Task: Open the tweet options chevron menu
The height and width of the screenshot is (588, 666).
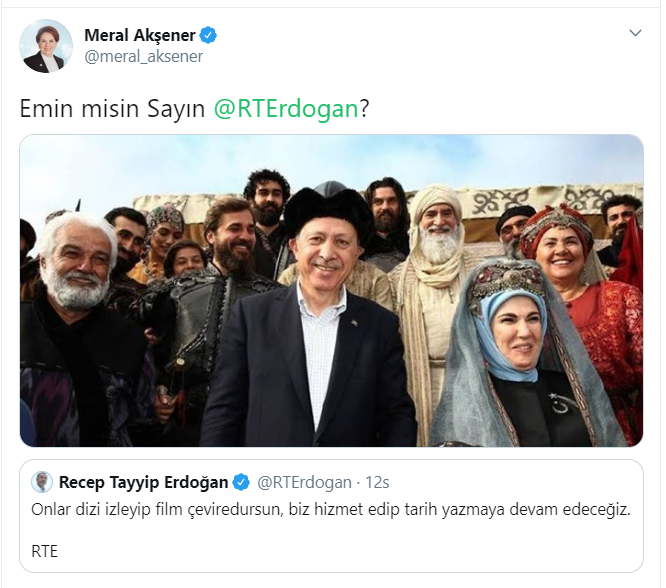Action: (635, 33)
